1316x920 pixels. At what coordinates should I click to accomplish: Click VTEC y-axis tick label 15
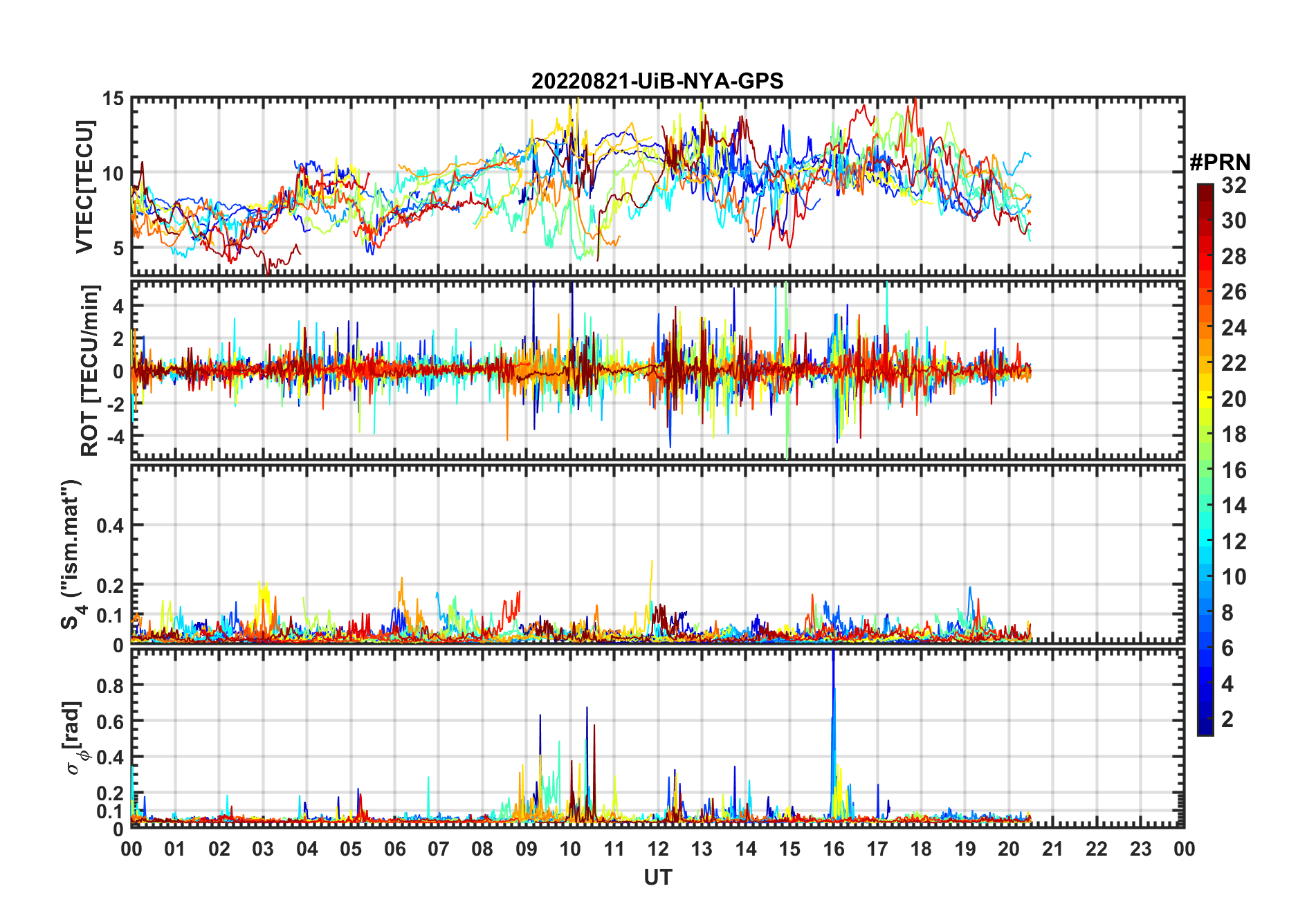click(x=113, y=99)
